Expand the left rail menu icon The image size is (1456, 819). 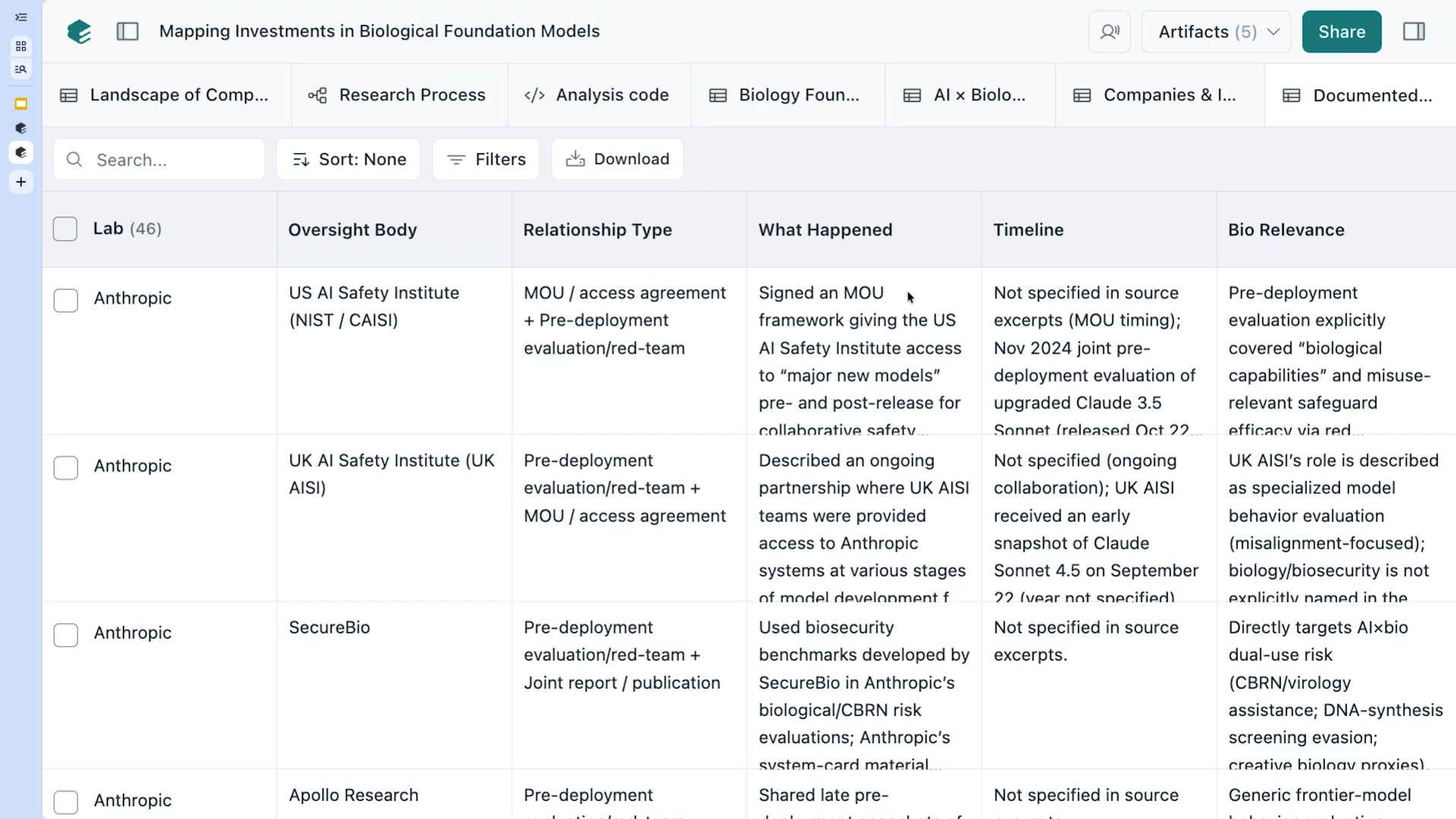(x=20, y=17)
